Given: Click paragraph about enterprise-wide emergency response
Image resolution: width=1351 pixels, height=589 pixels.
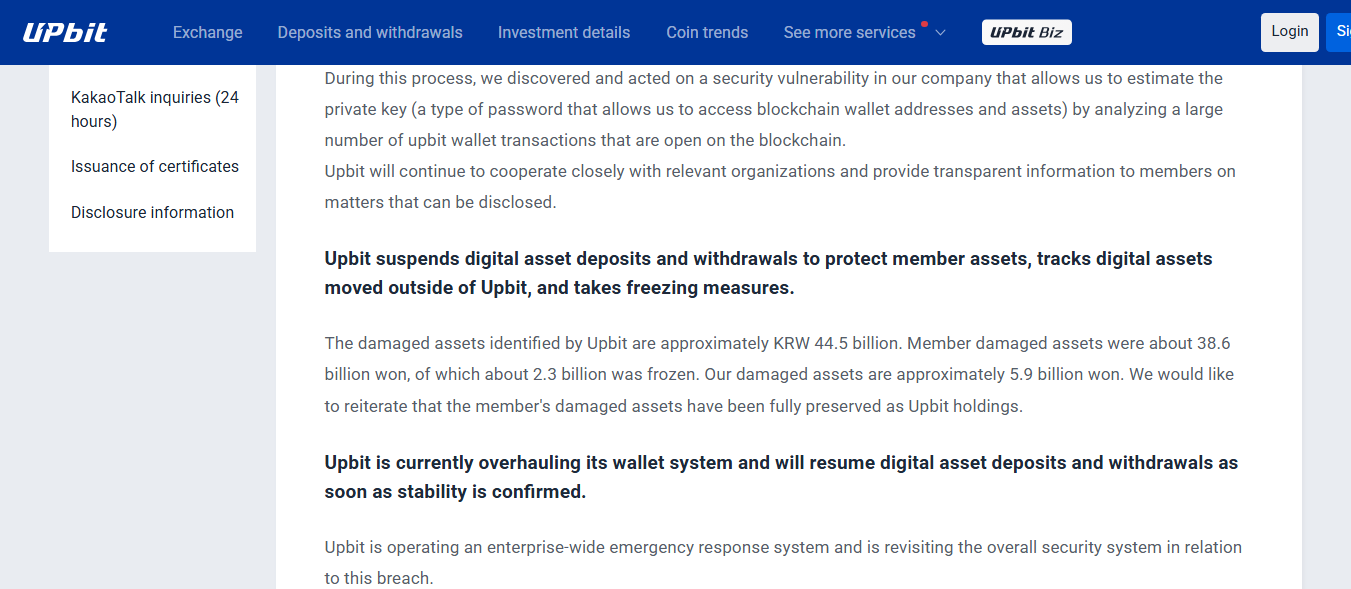Looking at the screenshot, I should coord(783,562).
